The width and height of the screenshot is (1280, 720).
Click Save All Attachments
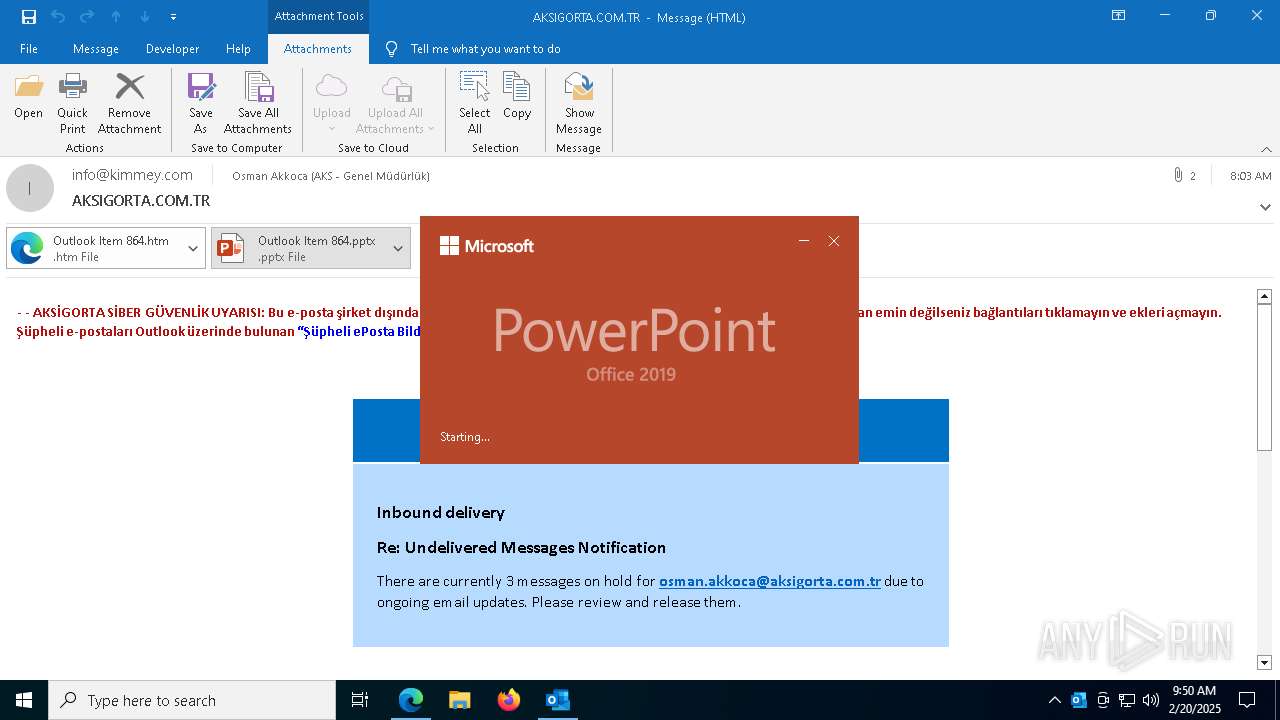tap(258, 104)
